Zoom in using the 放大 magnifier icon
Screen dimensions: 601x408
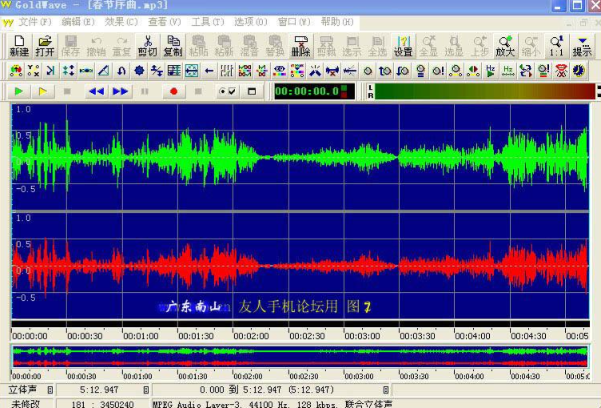(x=504, y=45)
